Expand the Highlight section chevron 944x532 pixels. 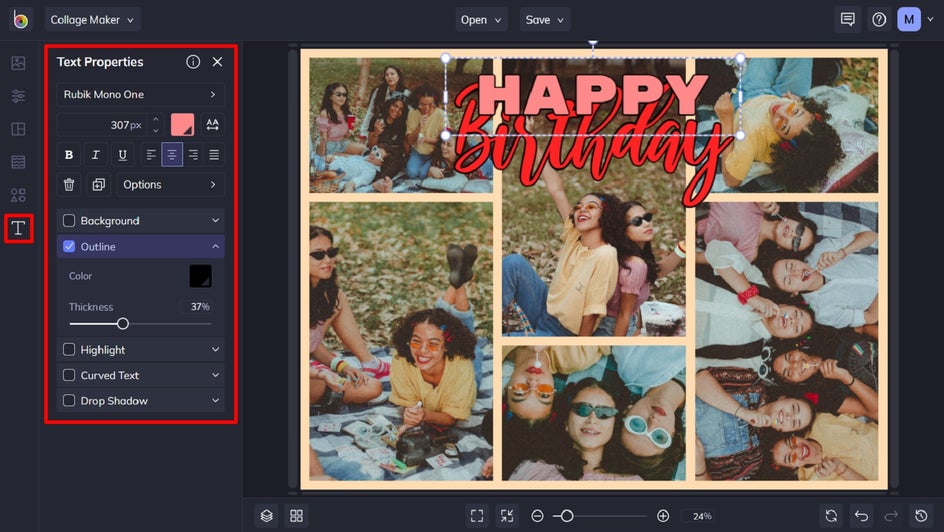pos(215,349)
